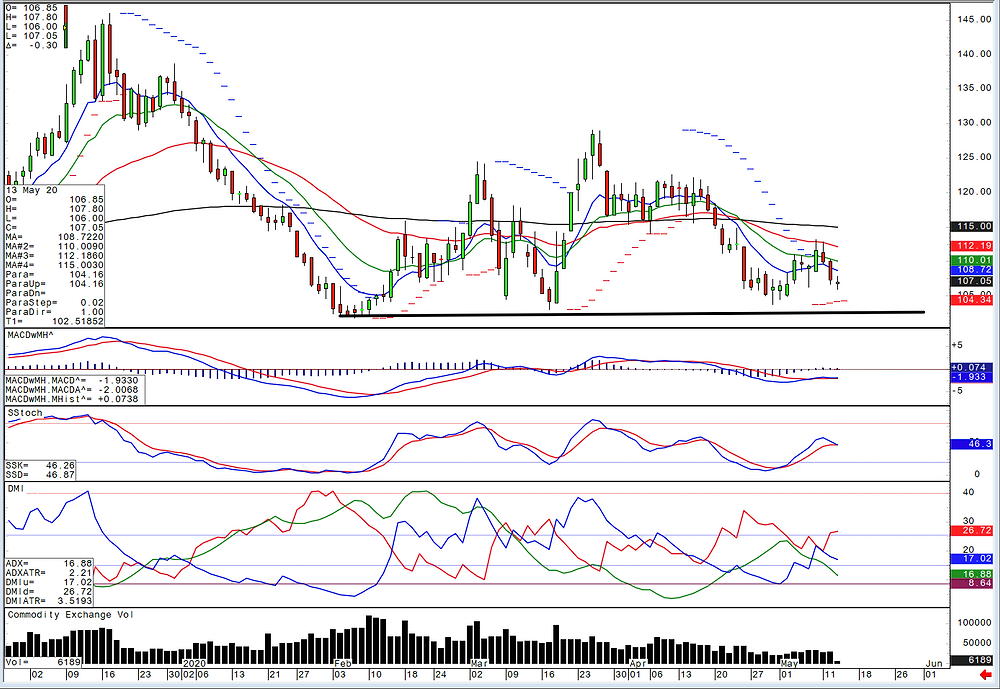Click the '13 May 20' date in data box
Viewport: 1000px width, 689px height.
tap(31, 190)
